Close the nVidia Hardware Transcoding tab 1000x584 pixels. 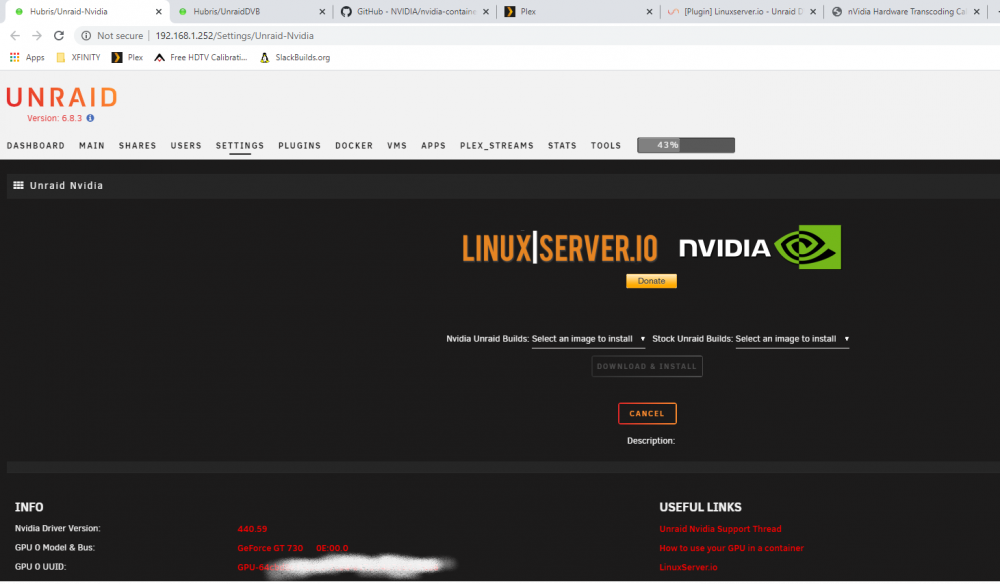(x=976, y=11)
